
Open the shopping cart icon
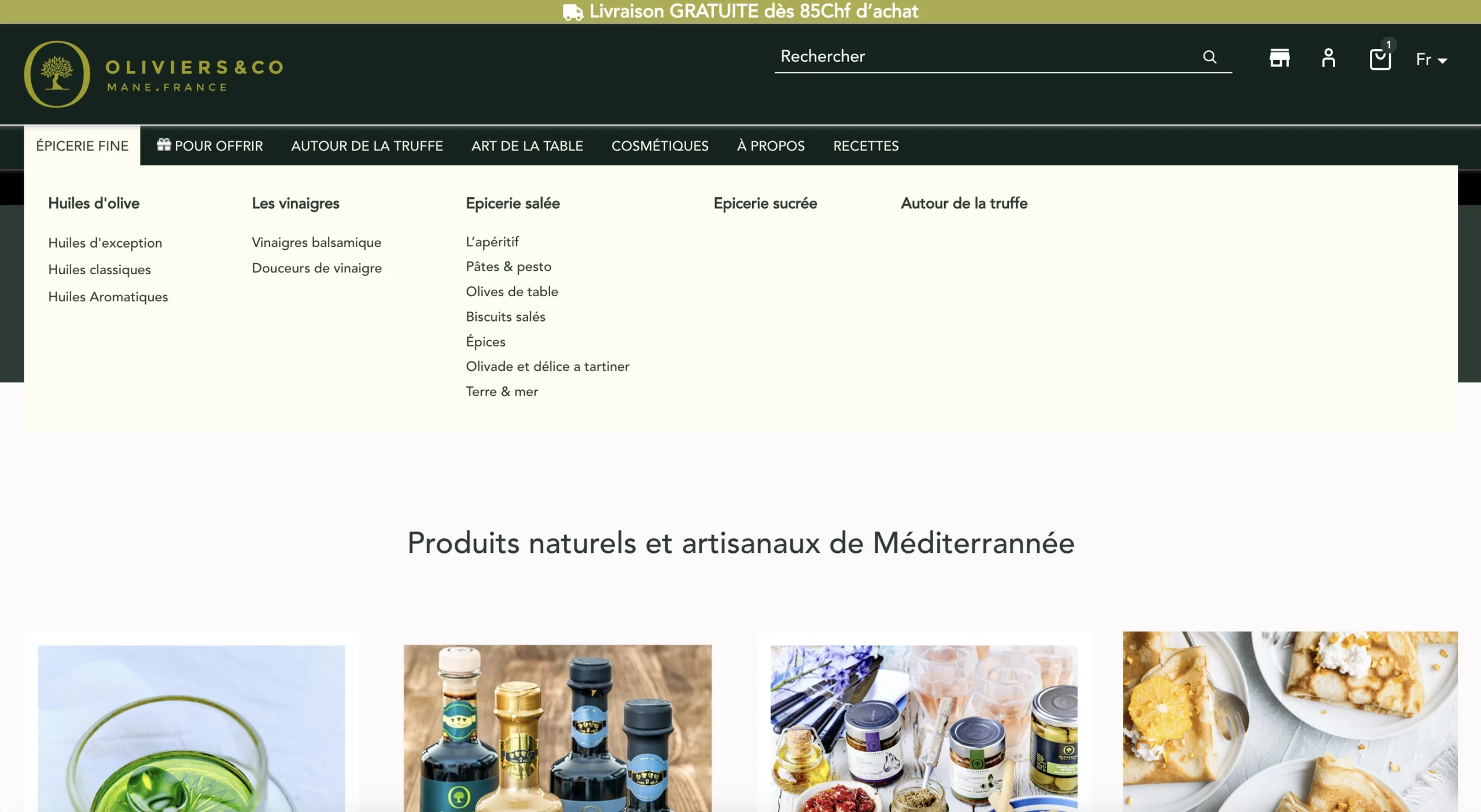point(1380,59)
